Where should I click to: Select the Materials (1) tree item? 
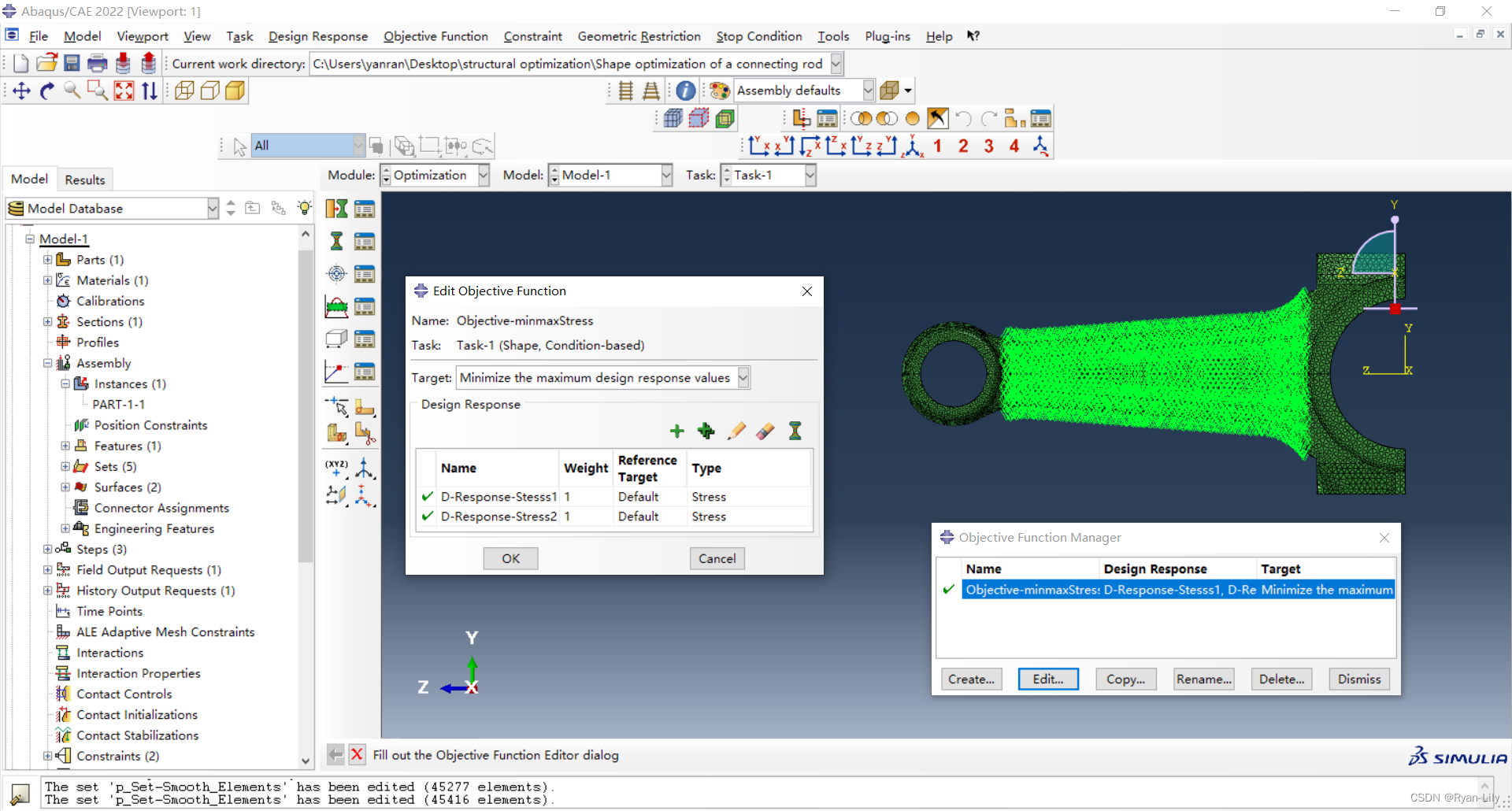coord(112,280)
